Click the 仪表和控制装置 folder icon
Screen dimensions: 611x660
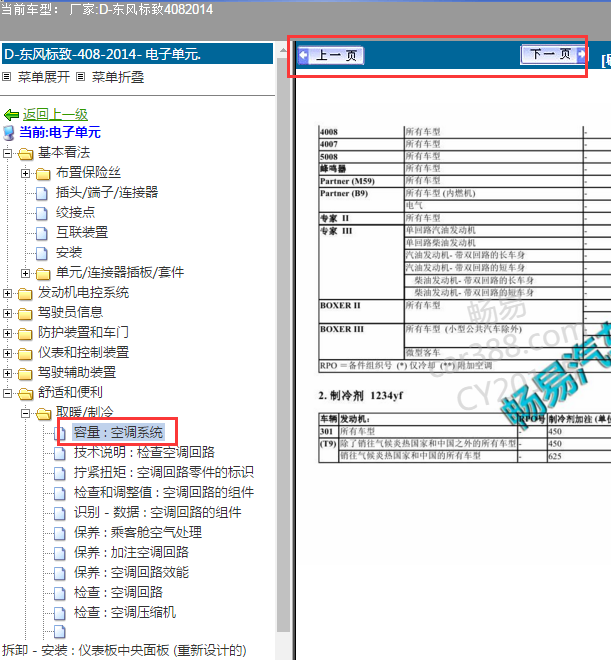coord(25,354)
